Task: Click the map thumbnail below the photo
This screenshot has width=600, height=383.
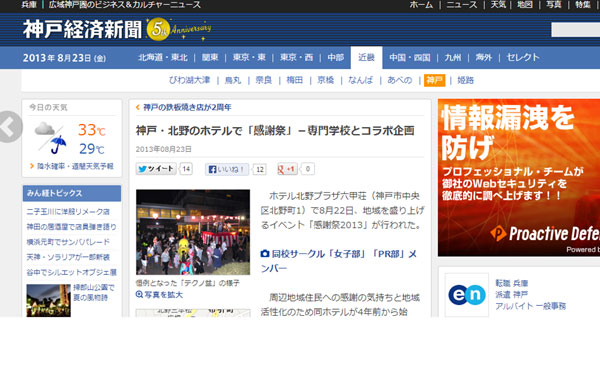Action: (193, 313)
